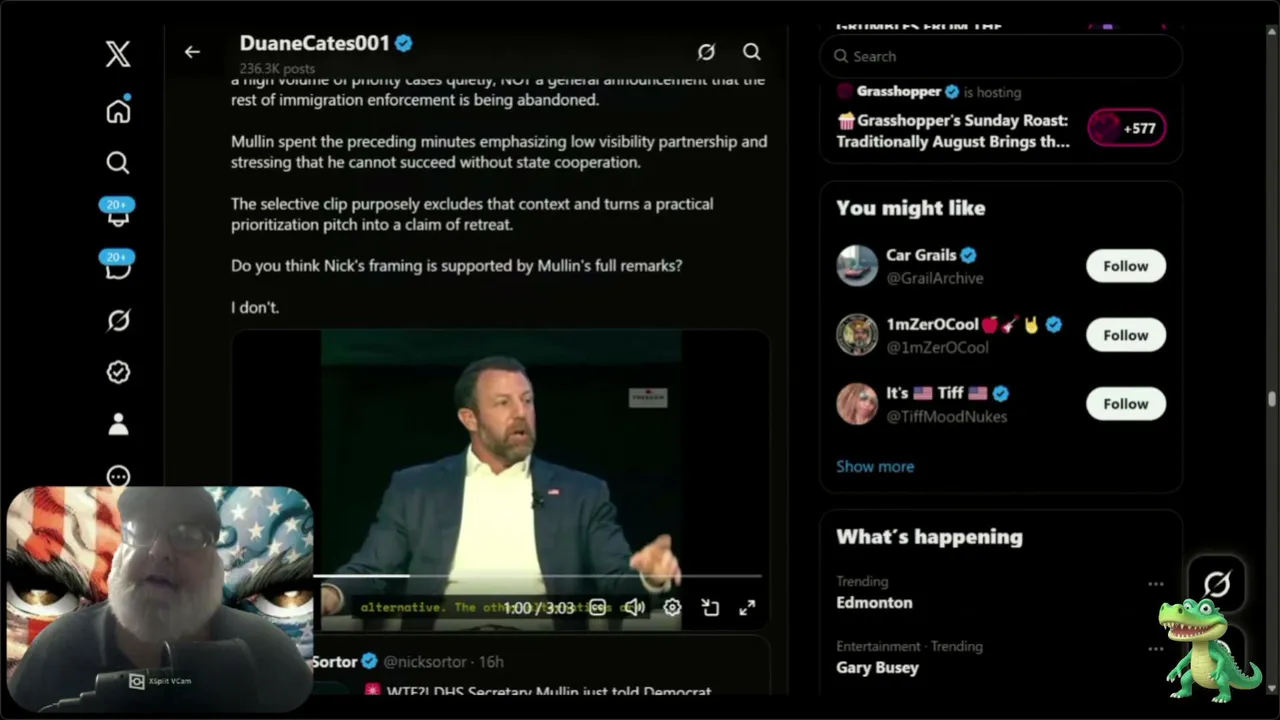The image size is (1280, 720).
Task: Toggle video fullscreen mode
Action: click(x=747, y=607)
